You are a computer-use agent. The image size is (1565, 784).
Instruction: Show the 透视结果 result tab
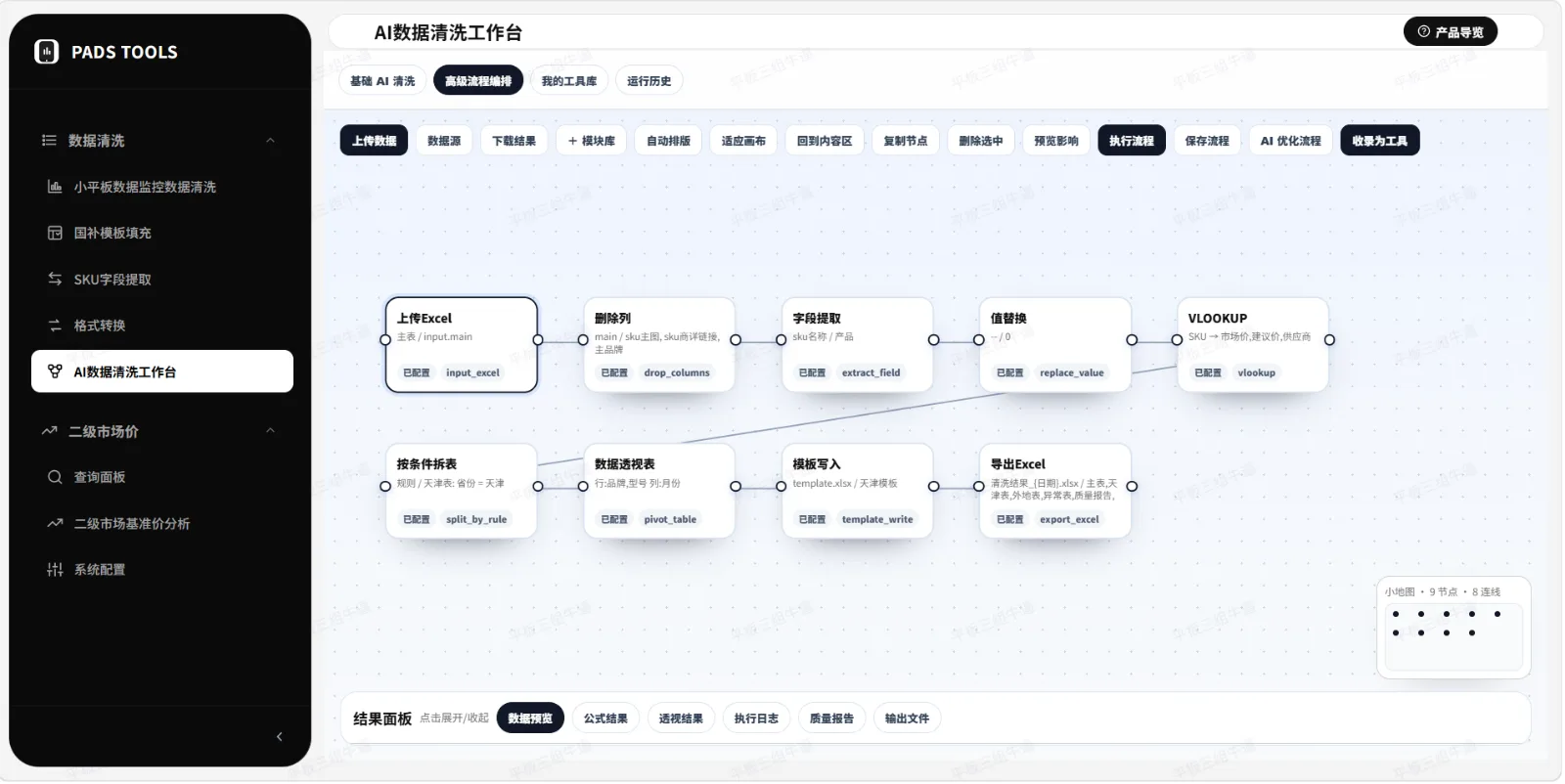click(x=681, y=719)
